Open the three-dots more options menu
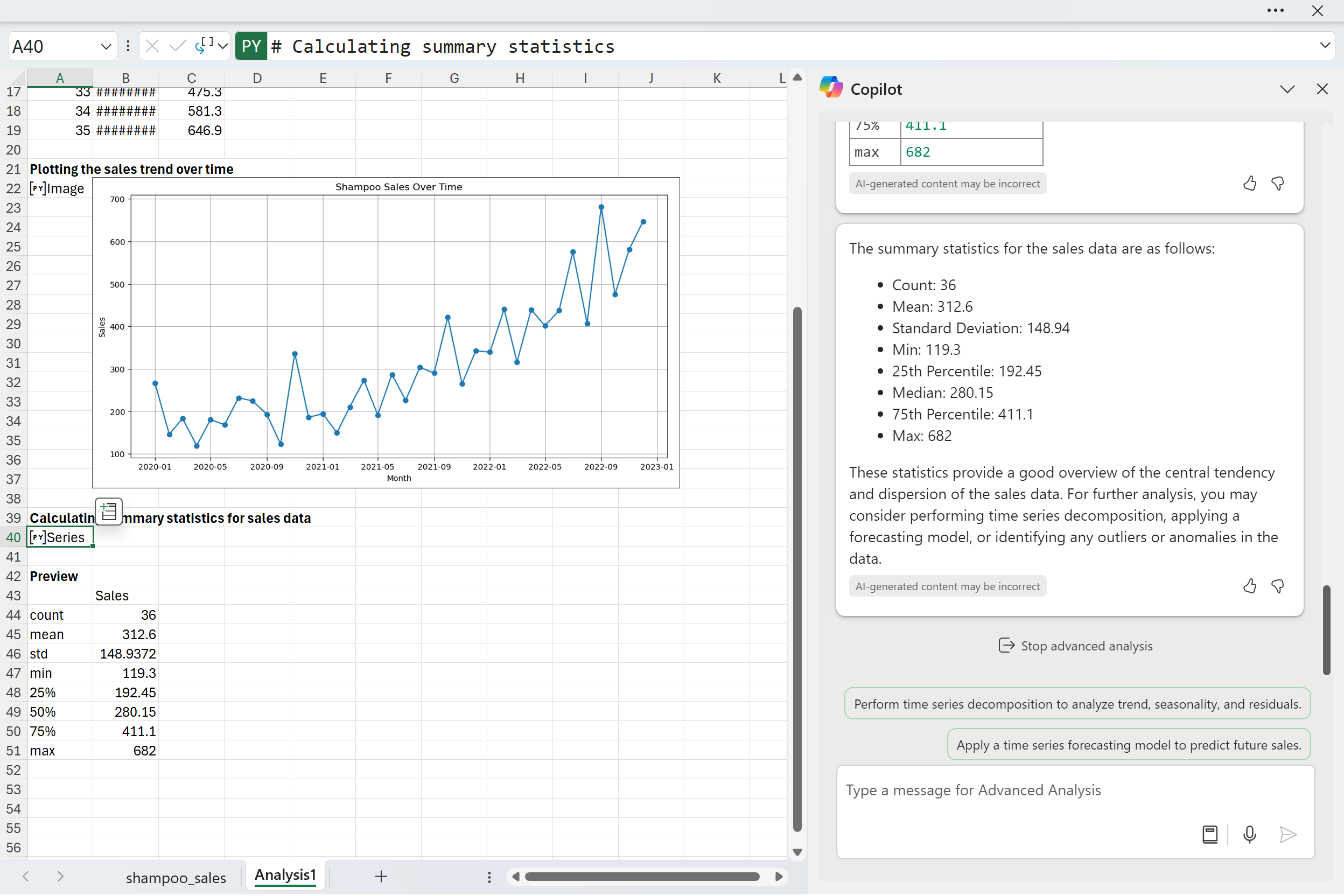This screenshot has height=896, width=1344. (1275, 11)
